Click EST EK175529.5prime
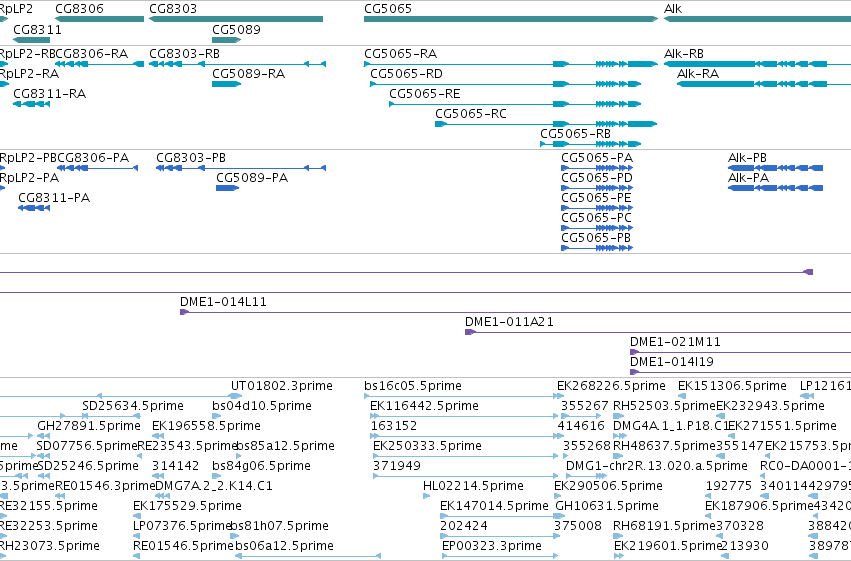The image size is (851, 561). 187,506
